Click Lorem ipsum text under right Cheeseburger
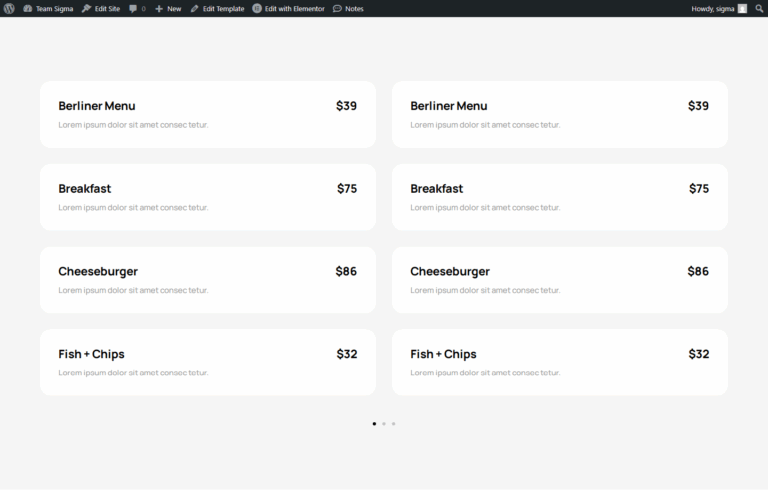The width and height of the screenshot is (768, 490). coord(485,291)
